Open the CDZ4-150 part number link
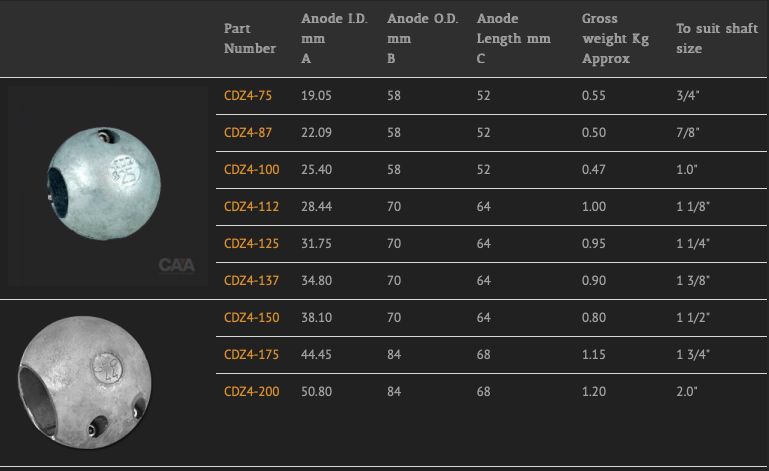Image resolution: width=769 pixels, height=471 pixels. (252, 318)
